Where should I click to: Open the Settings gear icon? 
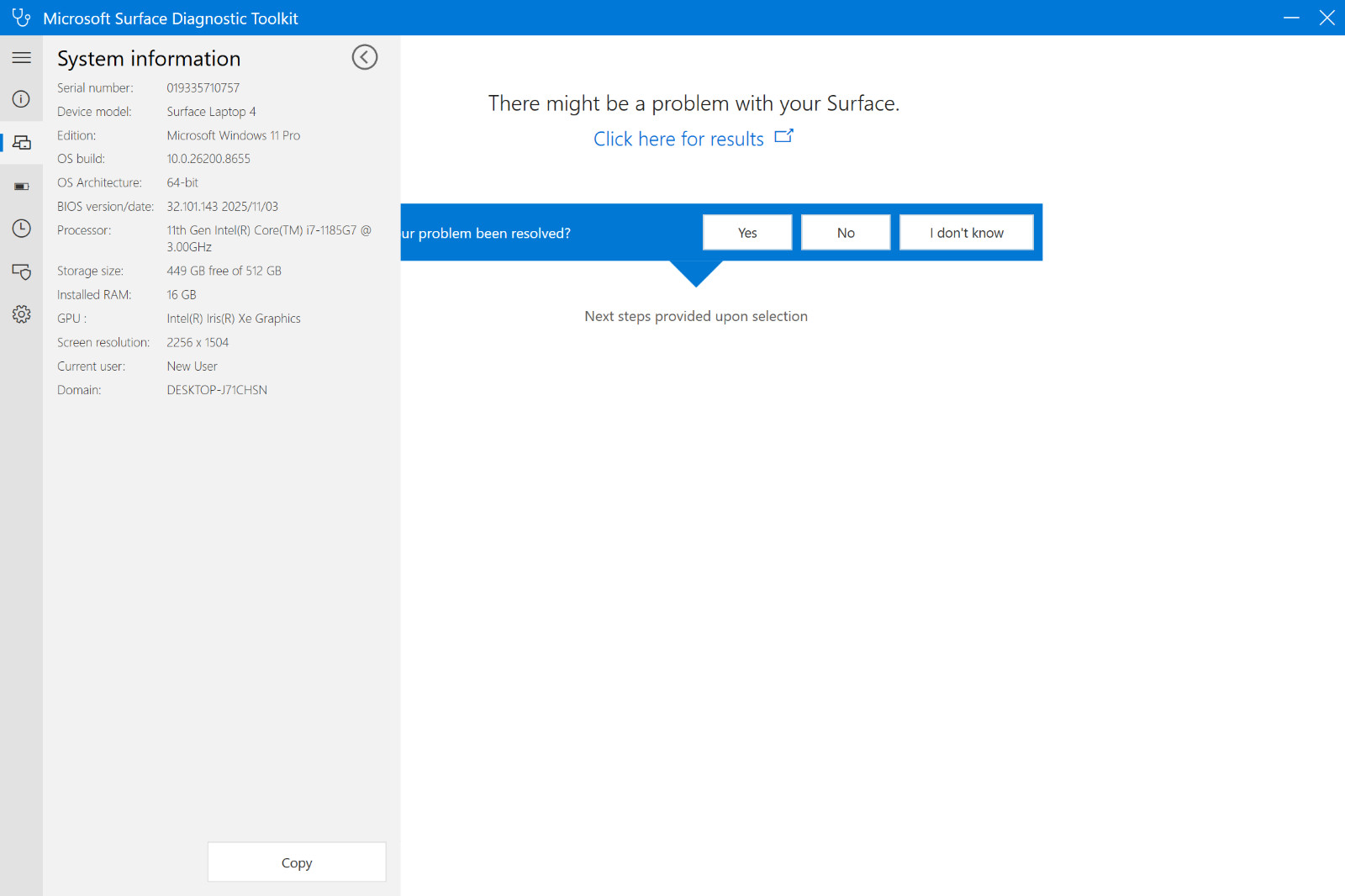(x=22, y=314)
